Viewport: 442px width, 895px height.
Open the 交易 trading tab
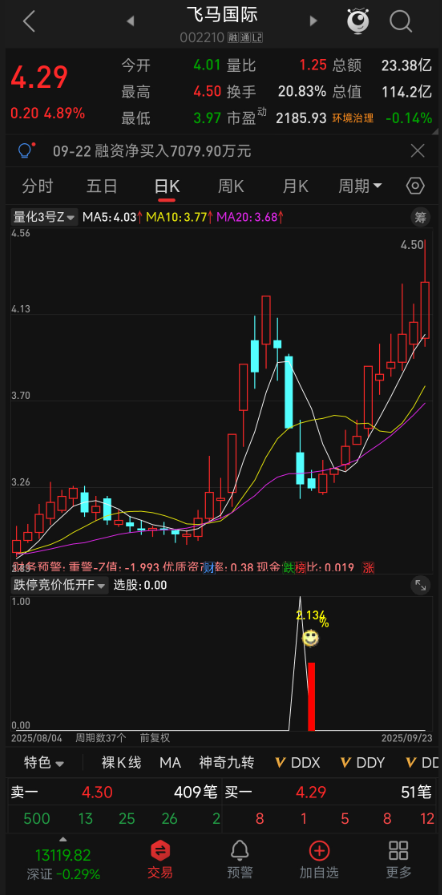click(160, 860)
